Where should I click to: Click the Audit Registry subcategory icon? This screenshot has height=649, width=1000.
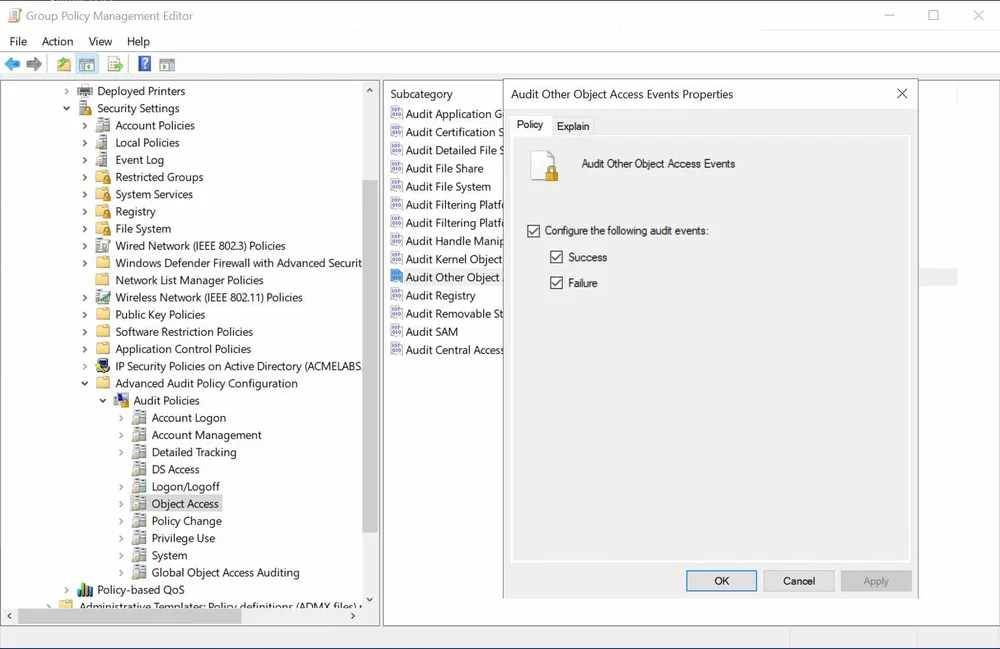click(x=396, y=295)
